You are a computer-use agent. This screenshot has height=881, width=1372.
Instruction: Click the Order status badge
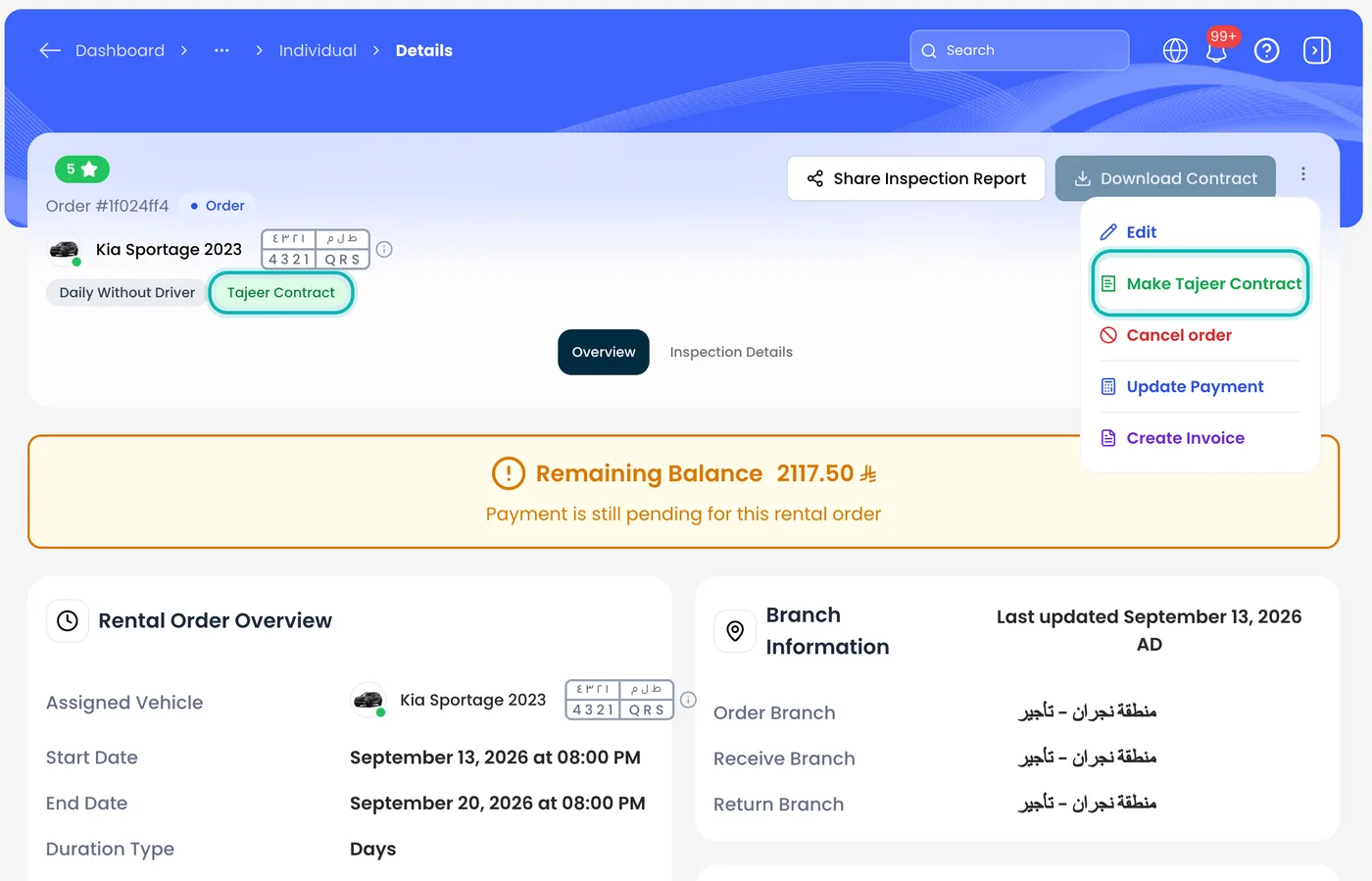218,206
